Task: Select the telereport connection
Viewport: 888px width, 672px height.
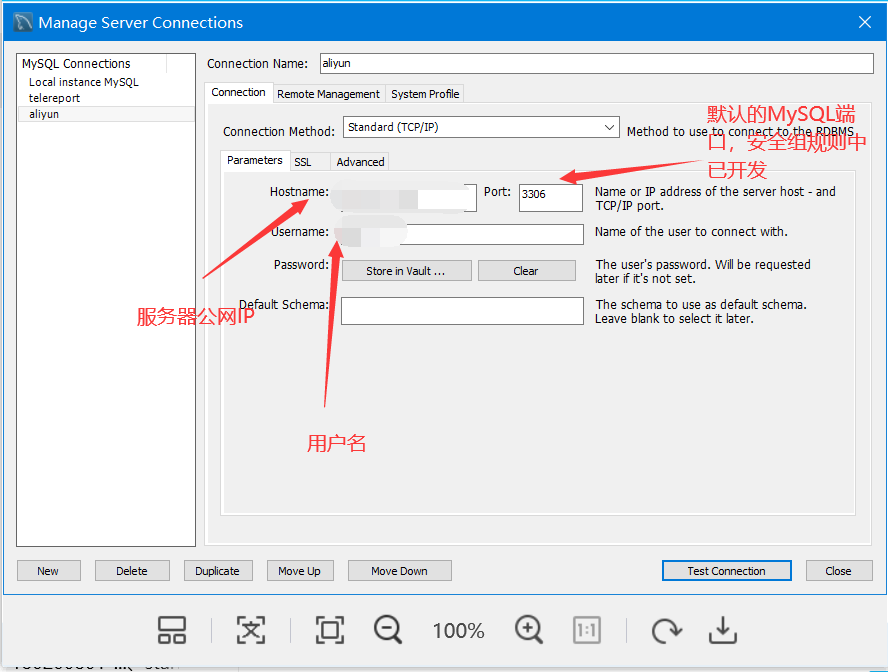Action: pyautogui.click(x=54, y=98)
